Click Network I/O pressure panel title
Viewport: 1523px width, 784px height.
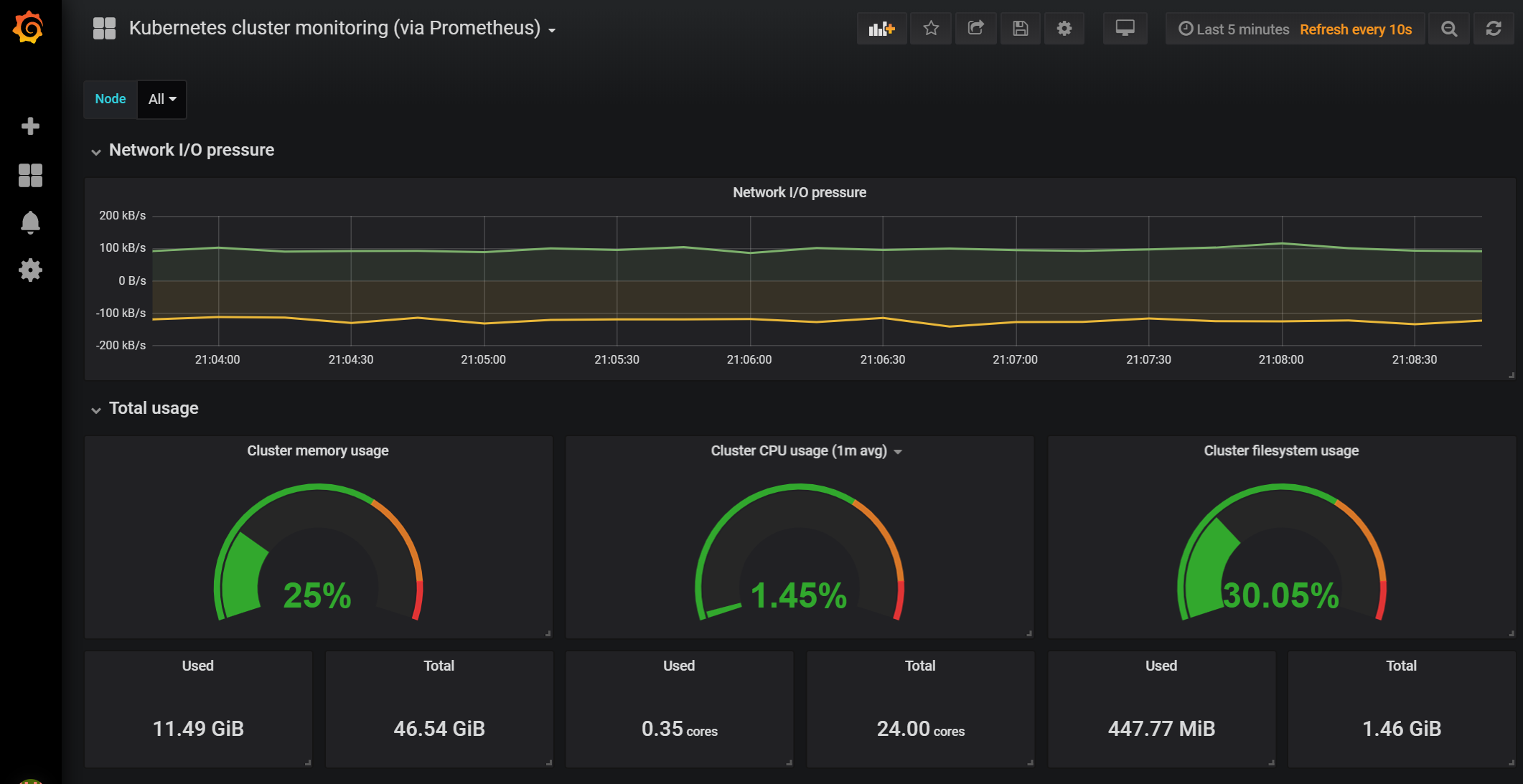pos(800,192)
